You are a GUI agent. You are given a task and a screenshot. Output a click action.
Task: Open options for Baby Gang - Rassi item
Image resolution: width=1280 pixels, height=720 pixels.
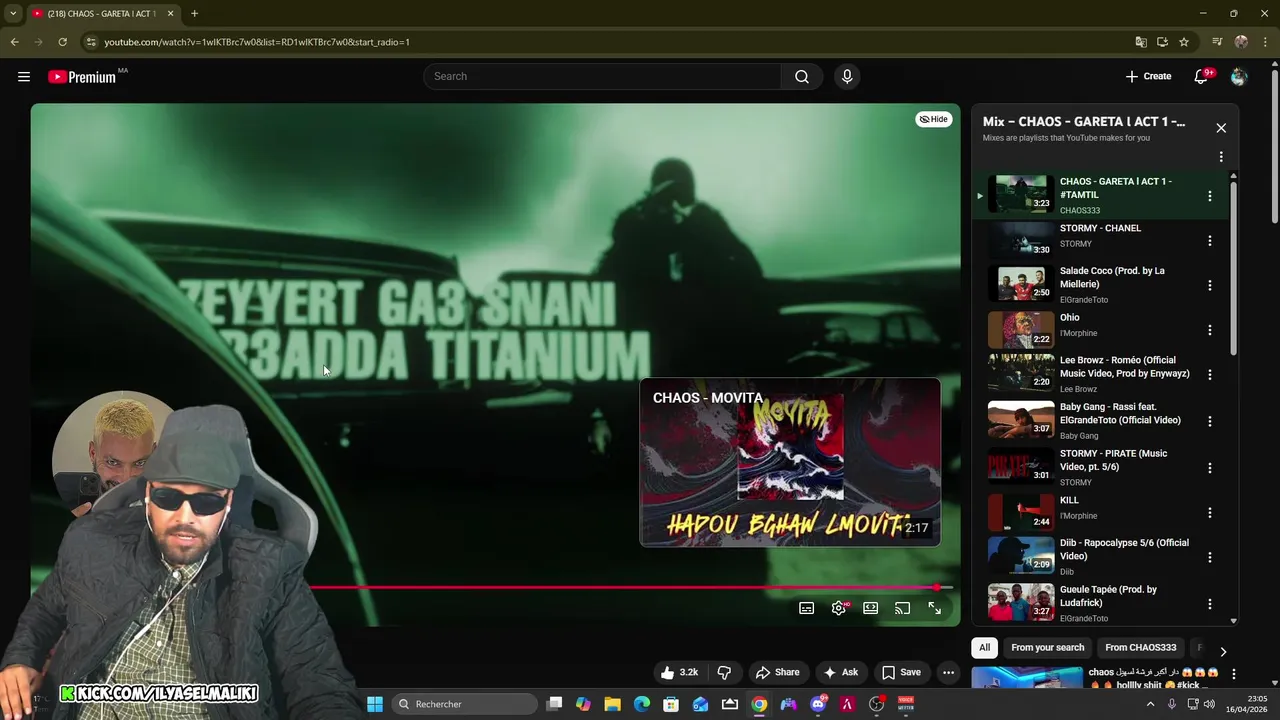pyautogui.click(x=1210, y=421)
